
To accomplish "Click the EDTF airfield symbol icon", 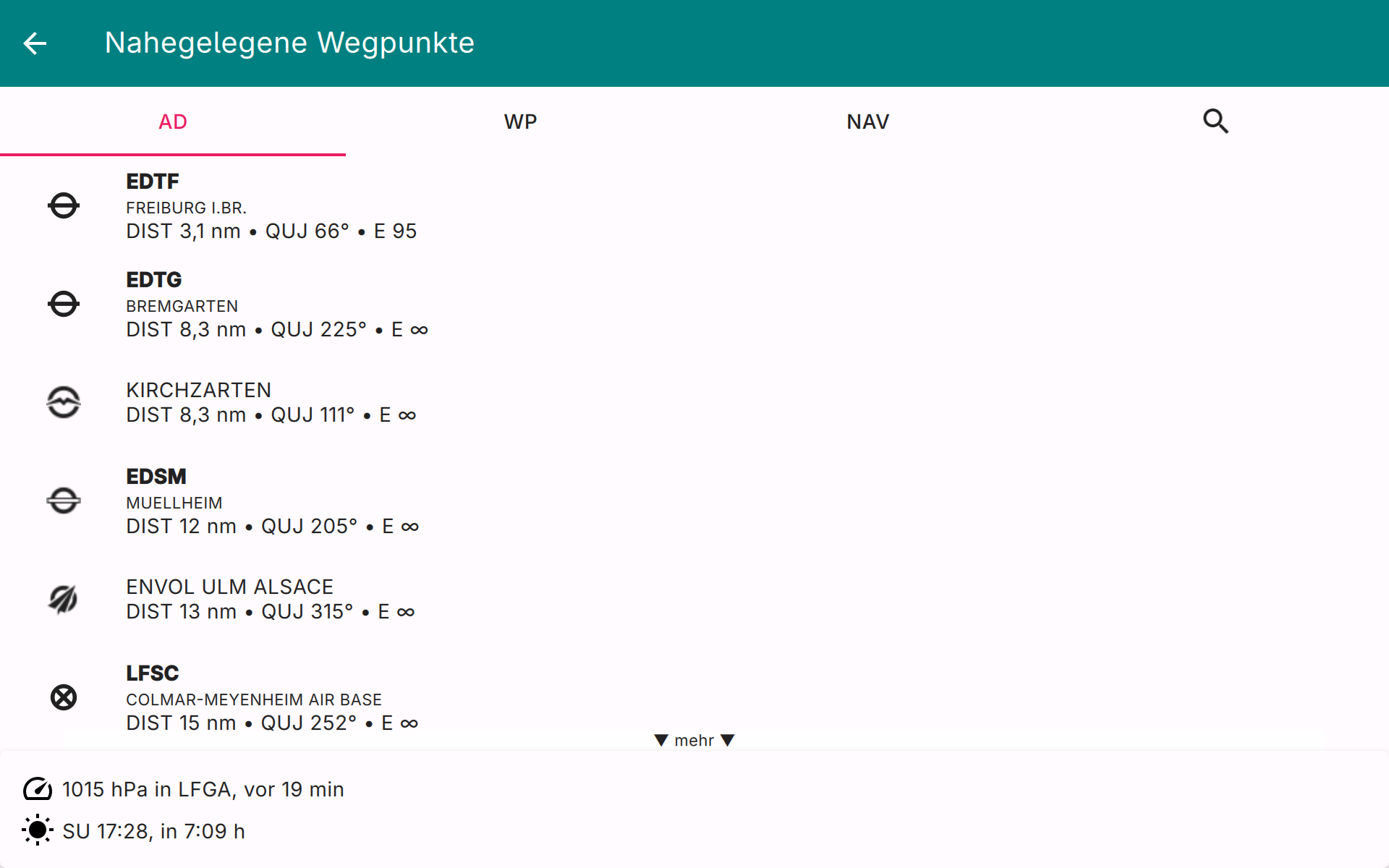I will tap(64, 206).
